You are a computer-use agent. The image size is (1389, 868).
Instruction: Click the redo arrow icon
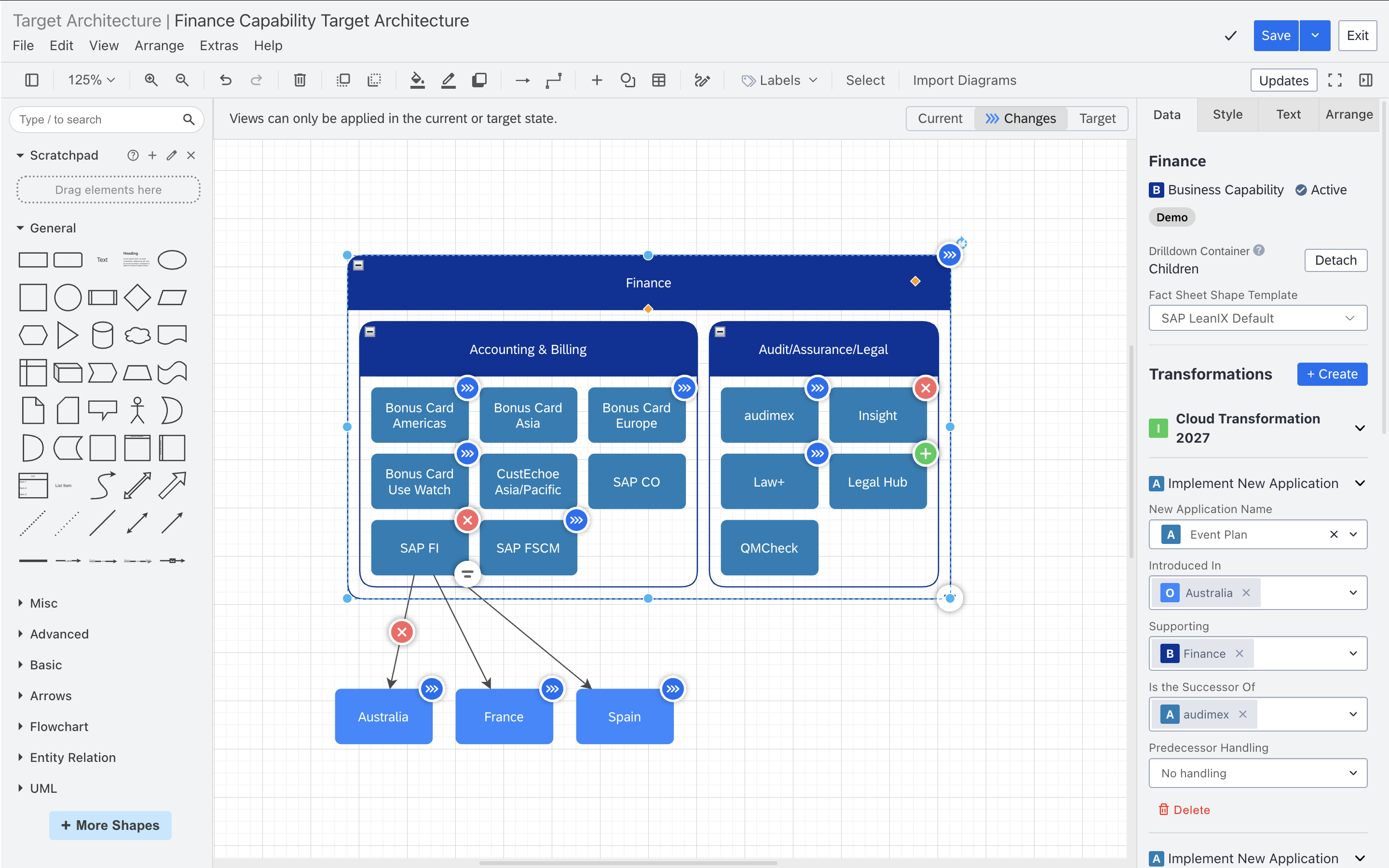coord(257,80)
